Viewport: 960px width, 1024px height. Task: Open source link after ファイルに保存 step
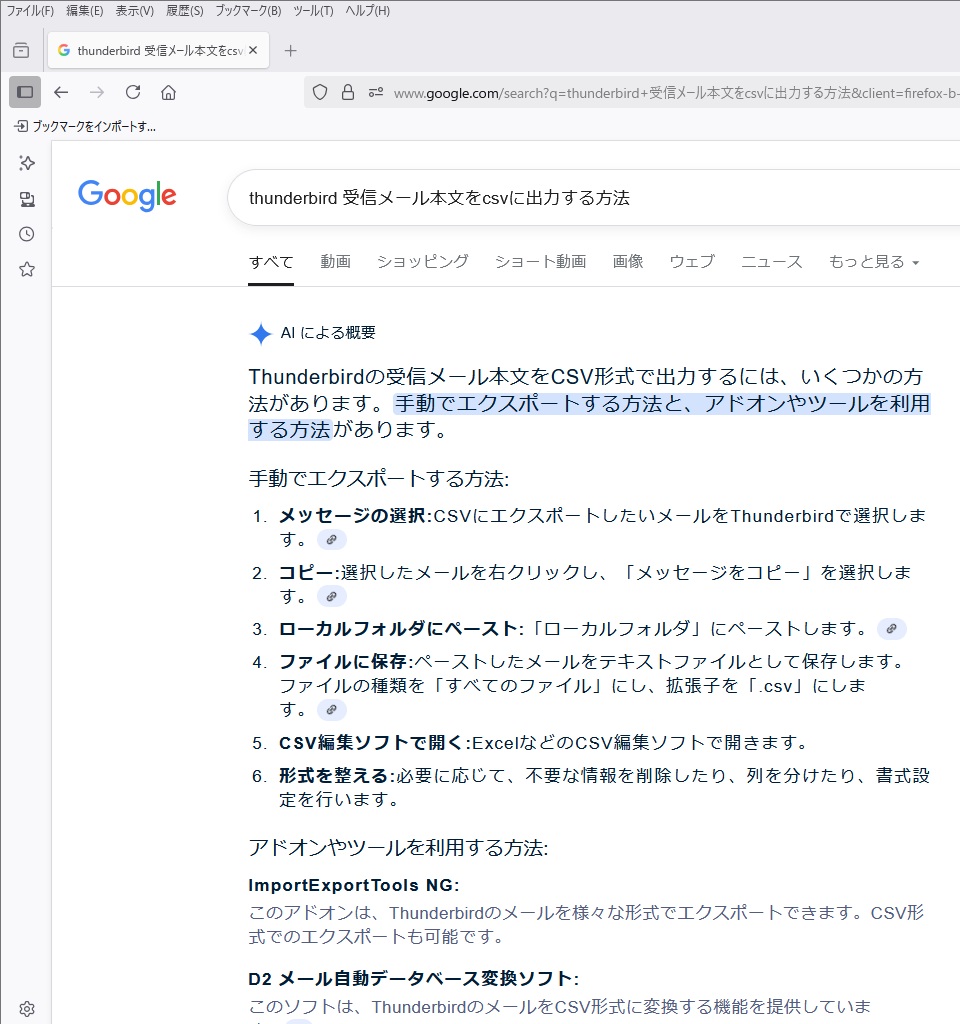click(332, 709)
